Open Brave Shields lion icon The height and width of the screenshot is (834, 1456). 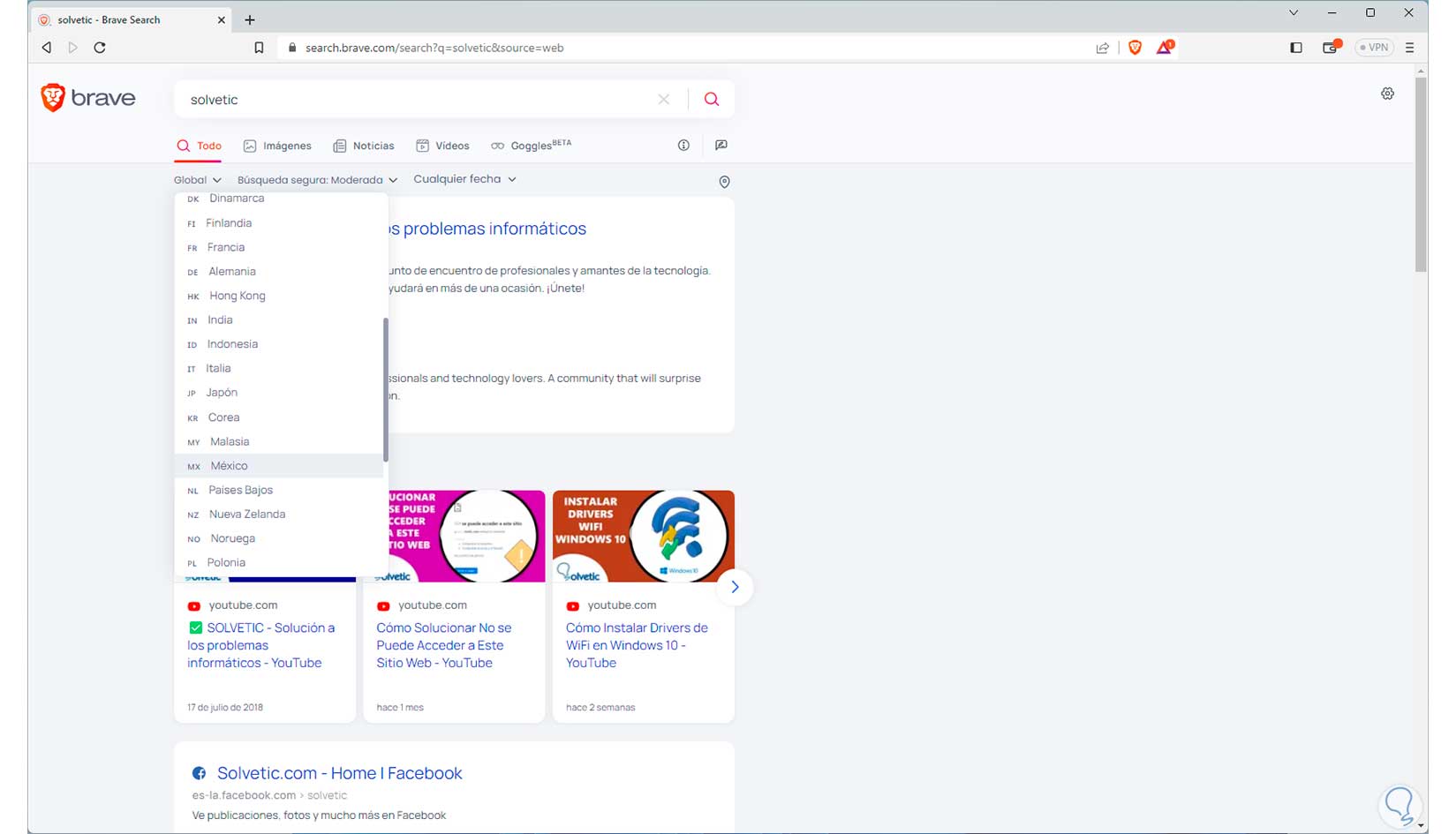tap(1135, 48)
